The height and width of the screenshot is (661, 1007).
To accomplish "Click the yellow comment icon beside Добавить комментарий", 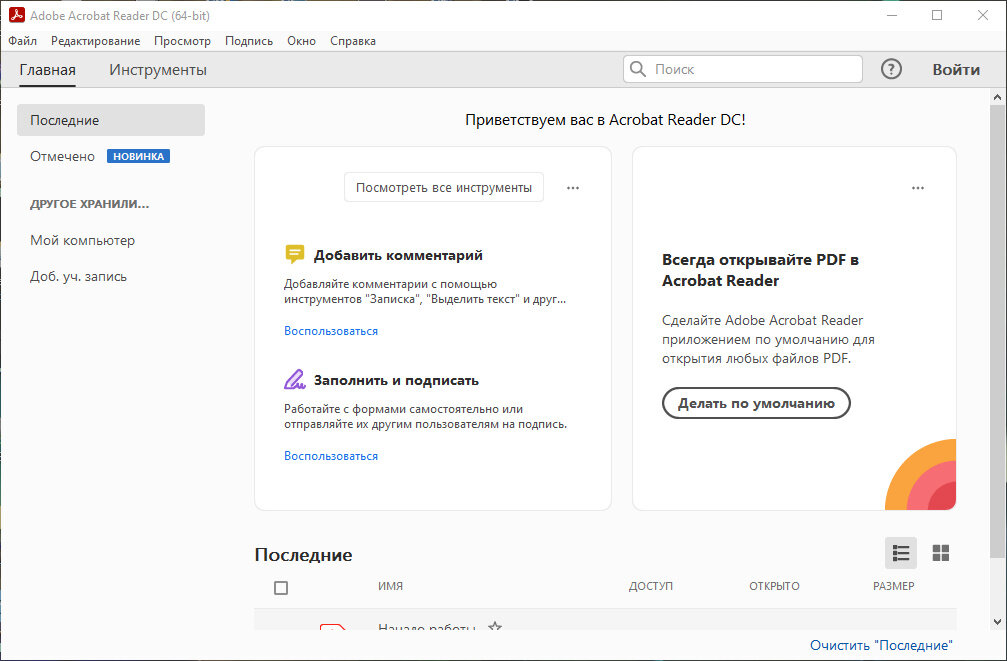I will click(295, 254).
